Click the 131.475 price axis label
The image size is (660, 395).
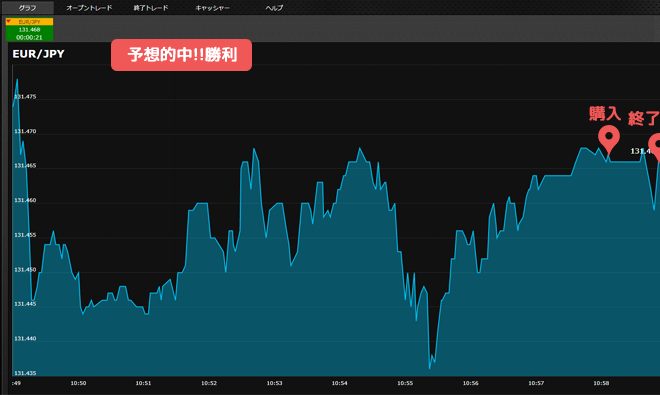coord(25,96)
